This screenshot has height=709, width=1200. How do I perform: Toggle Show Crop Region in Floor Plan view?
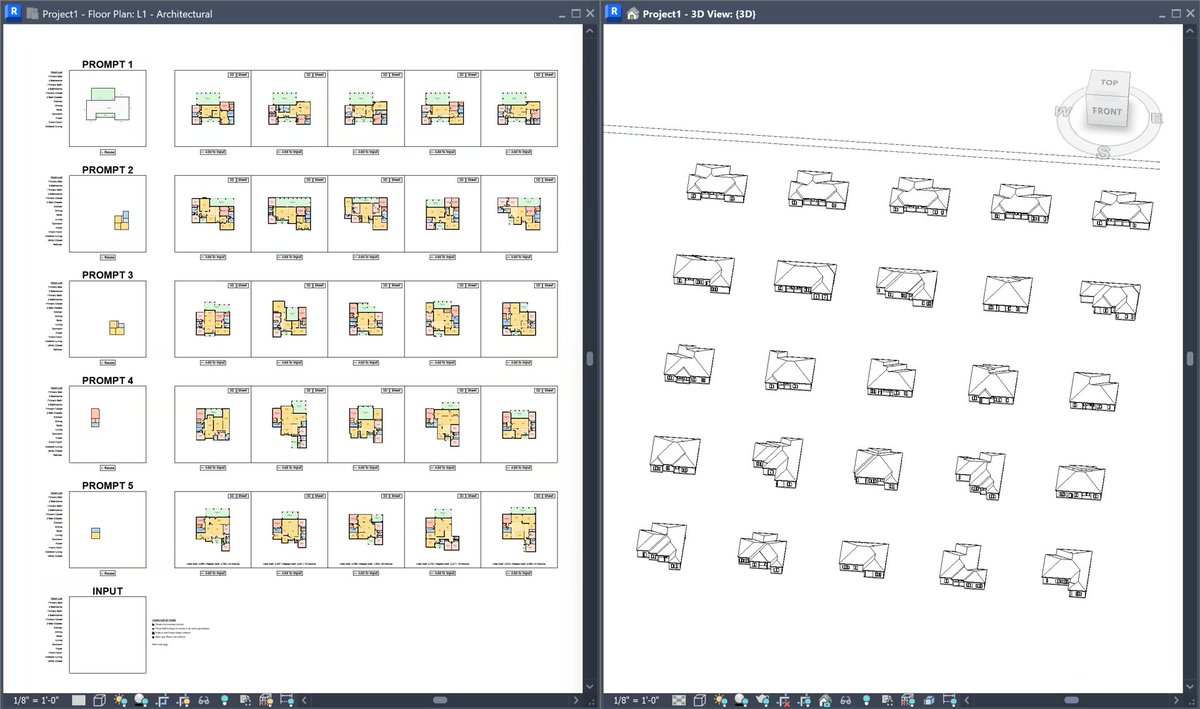[183, 700]
